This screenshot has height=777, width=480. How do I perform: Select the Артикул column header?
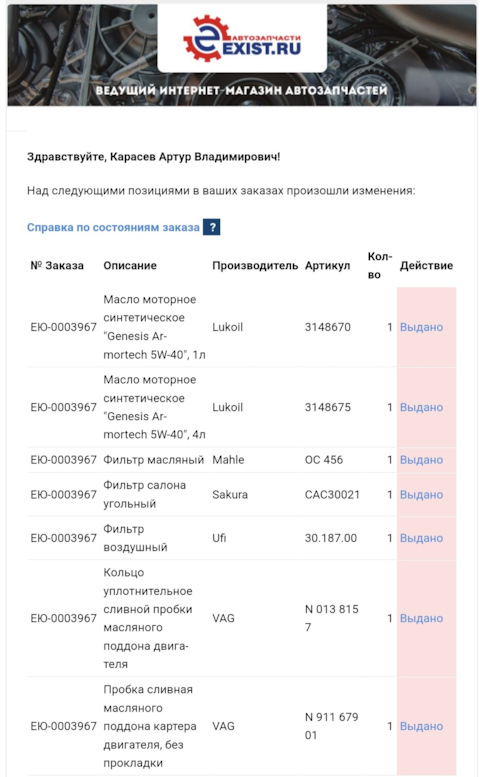coord(327,266)
